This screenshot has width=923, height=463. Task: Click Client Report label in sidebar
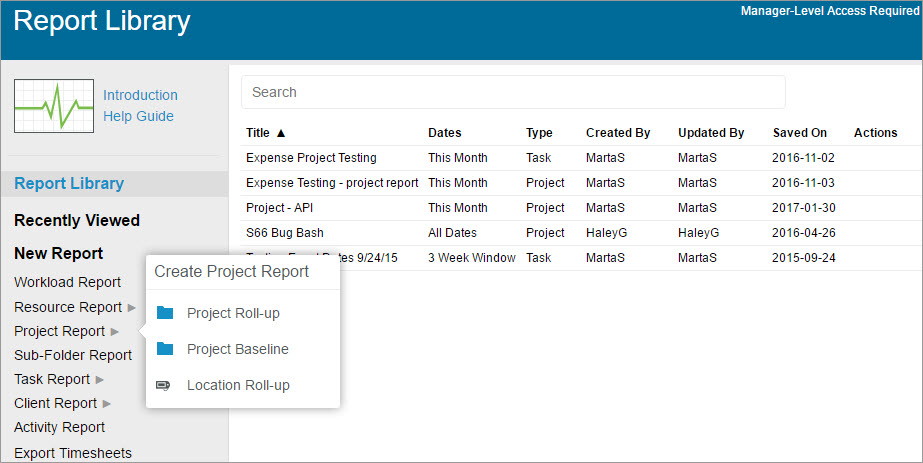[x=55, y=403]
